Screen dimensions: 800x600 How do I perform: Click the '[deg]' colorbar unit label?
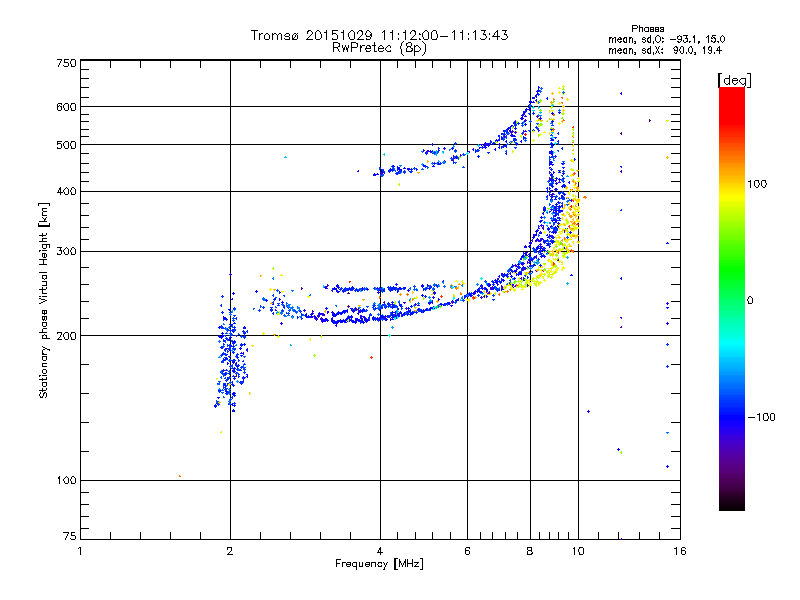734,80
